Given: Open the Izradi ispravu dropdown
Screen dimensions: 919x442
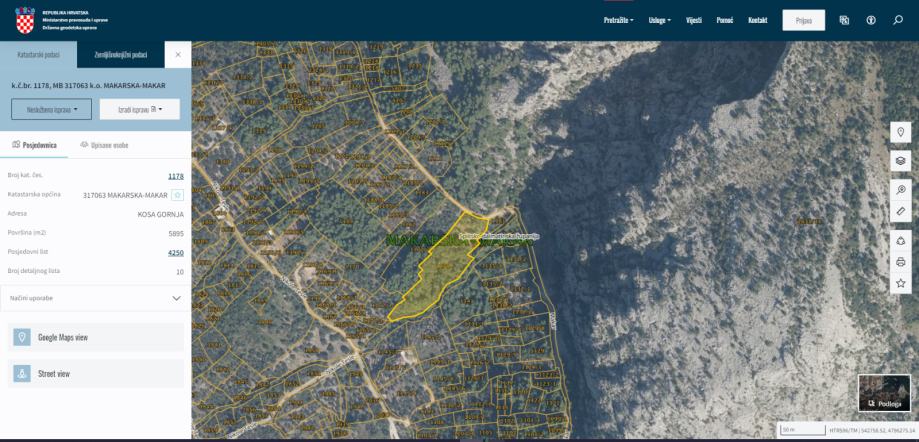Looking at the screenshot, I should tap(140, 109).
